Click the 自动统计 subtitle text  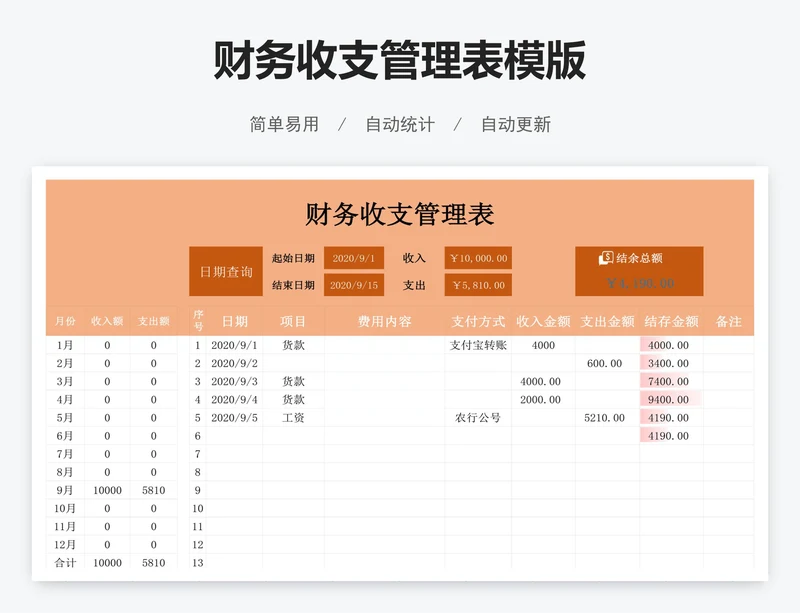[x=400, y=125]
